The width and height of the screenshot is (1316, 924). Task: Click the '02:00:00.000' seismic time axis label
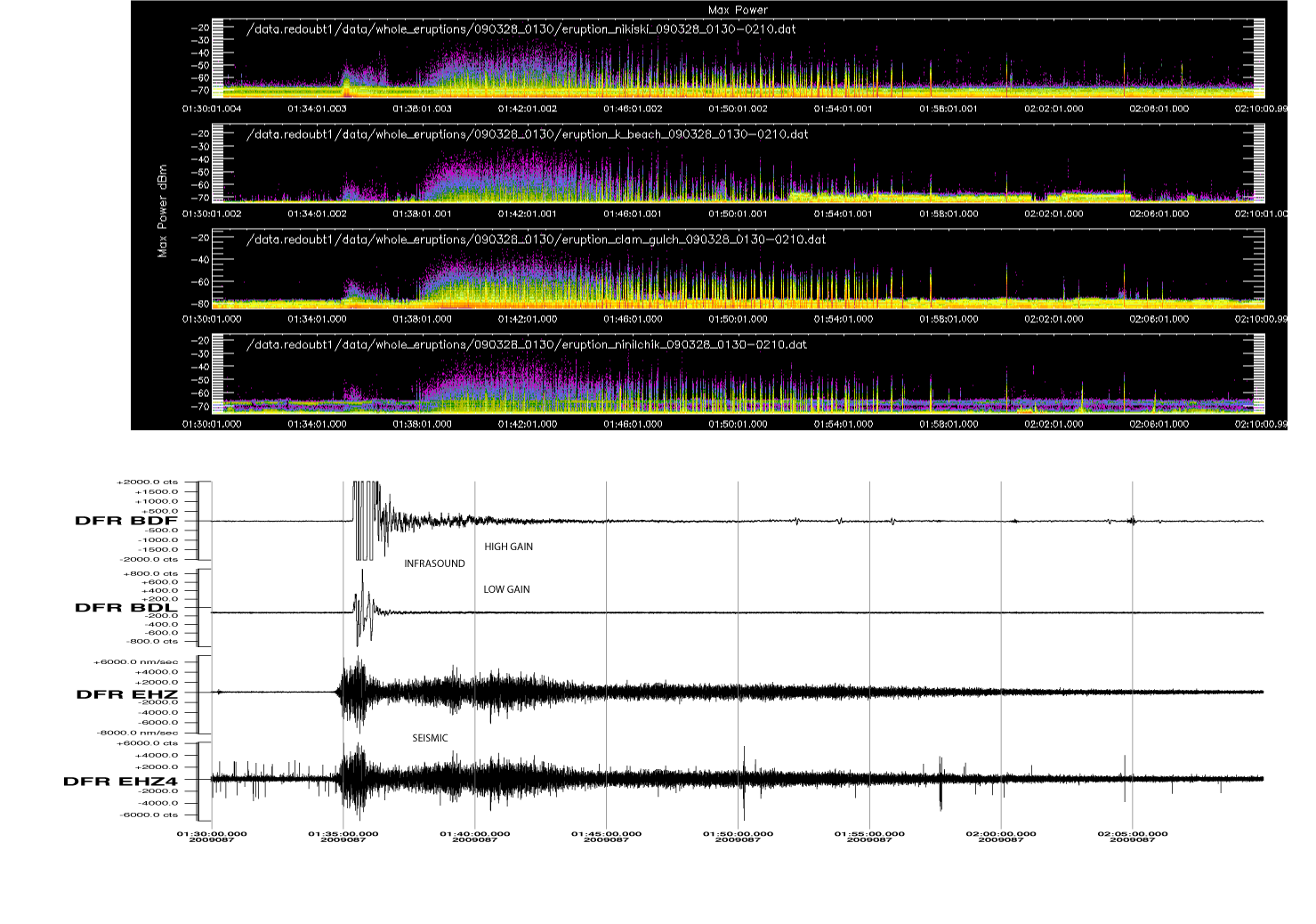point(1001,834)
